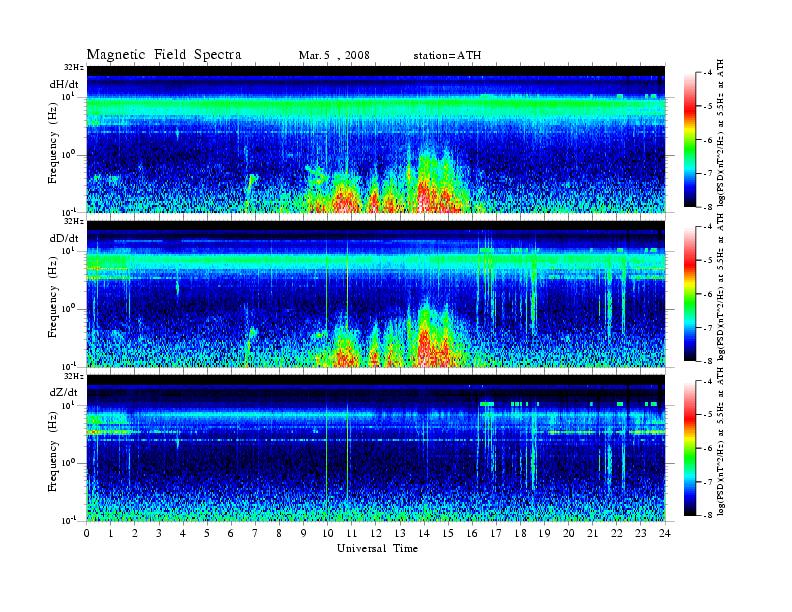Click the 12 tick label on the time axis
Viewport: 792px width, 612px height.
(x=376, y=534)
